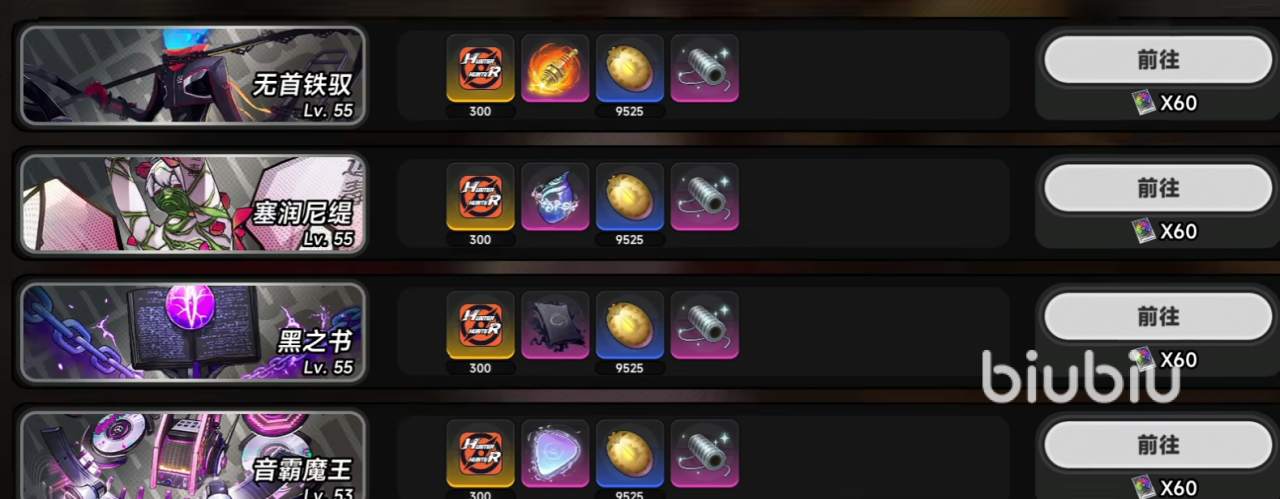Select the 无首铁驭 Lv. 55 boss card

click(x=193, y=75)
